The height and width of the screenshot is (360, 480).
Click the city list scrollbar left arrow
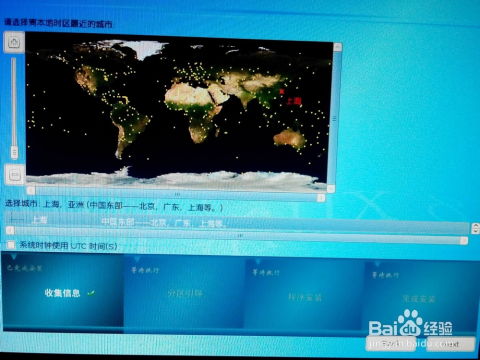click(10, 230)
